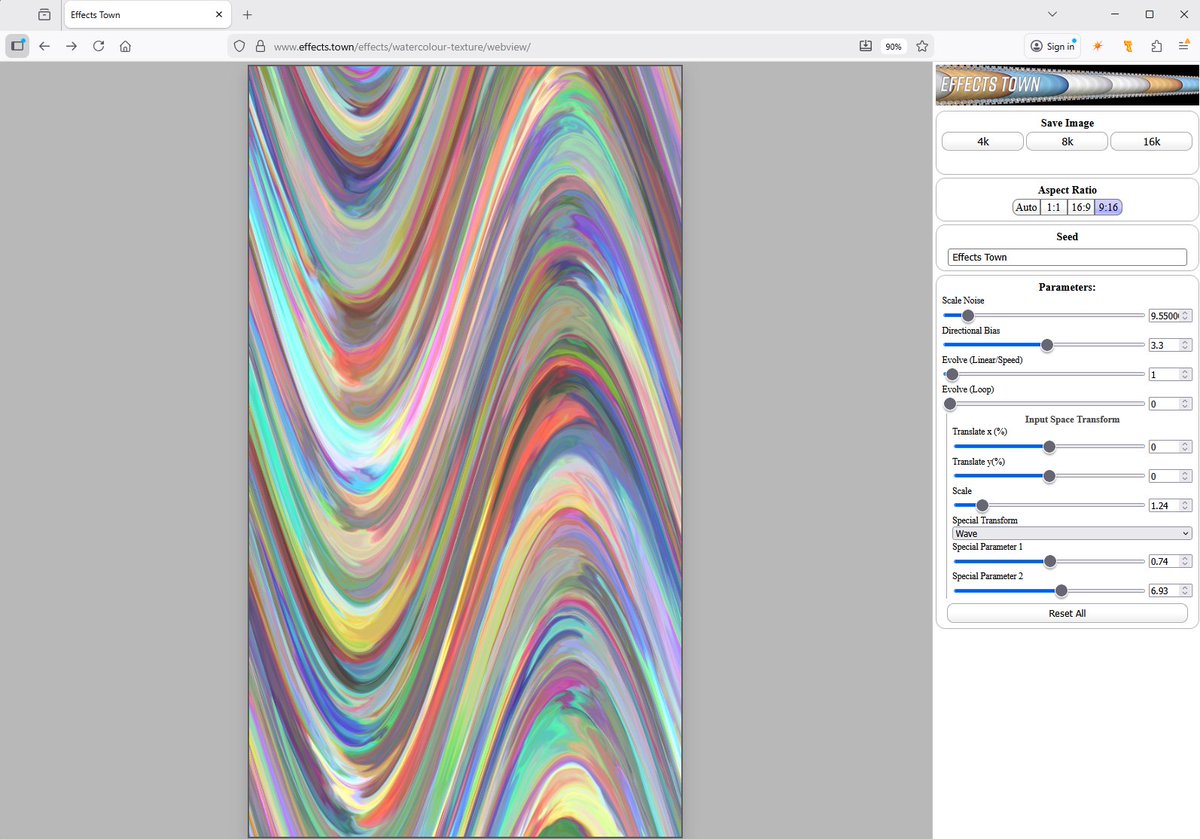This screenshot has width=1200, height=839.
Task: Open a new tab with the plus icon
Action: point(247,15)
